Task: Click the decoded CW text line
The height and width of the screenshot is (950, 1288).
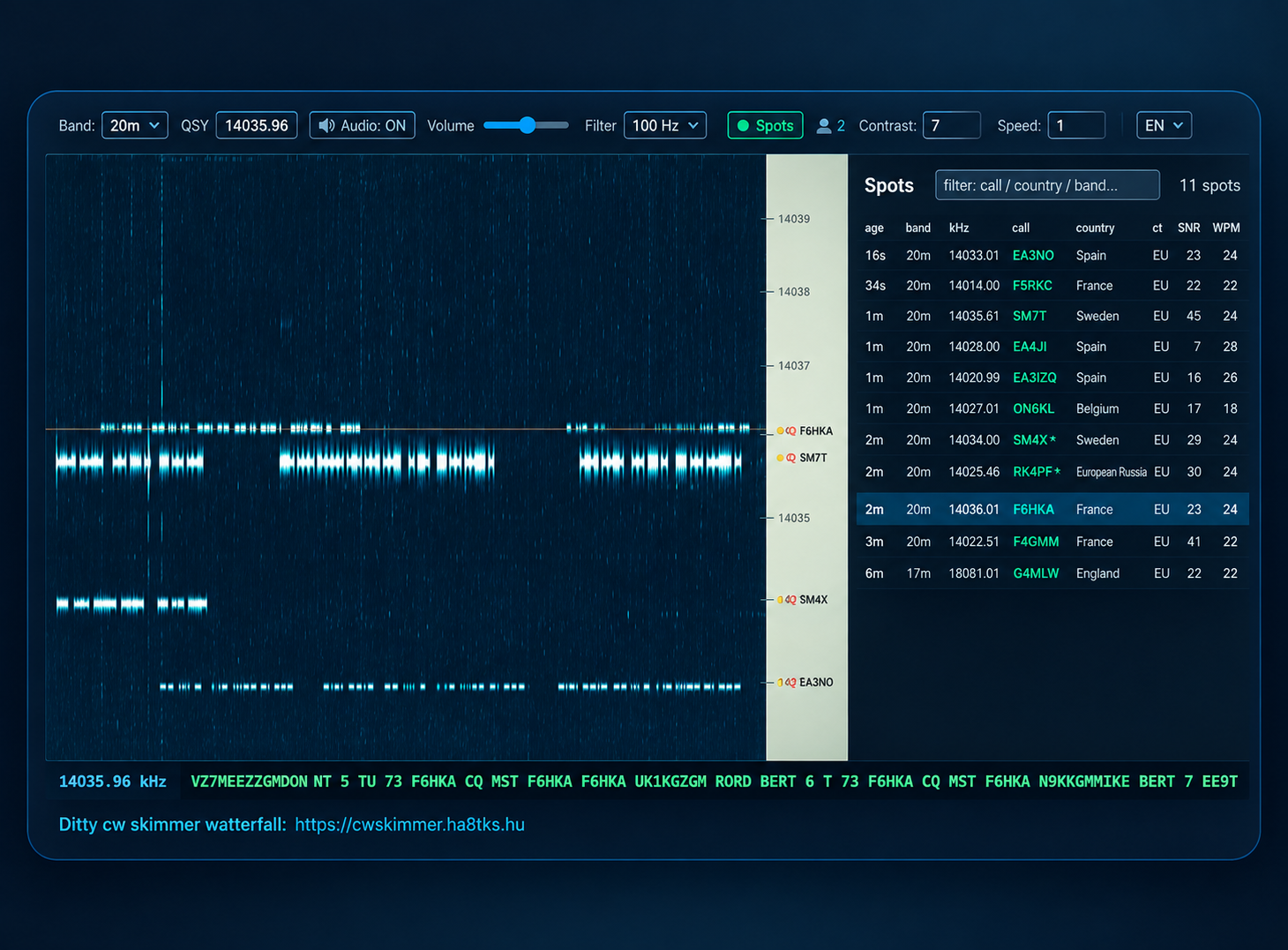Action: pos(714,782)
